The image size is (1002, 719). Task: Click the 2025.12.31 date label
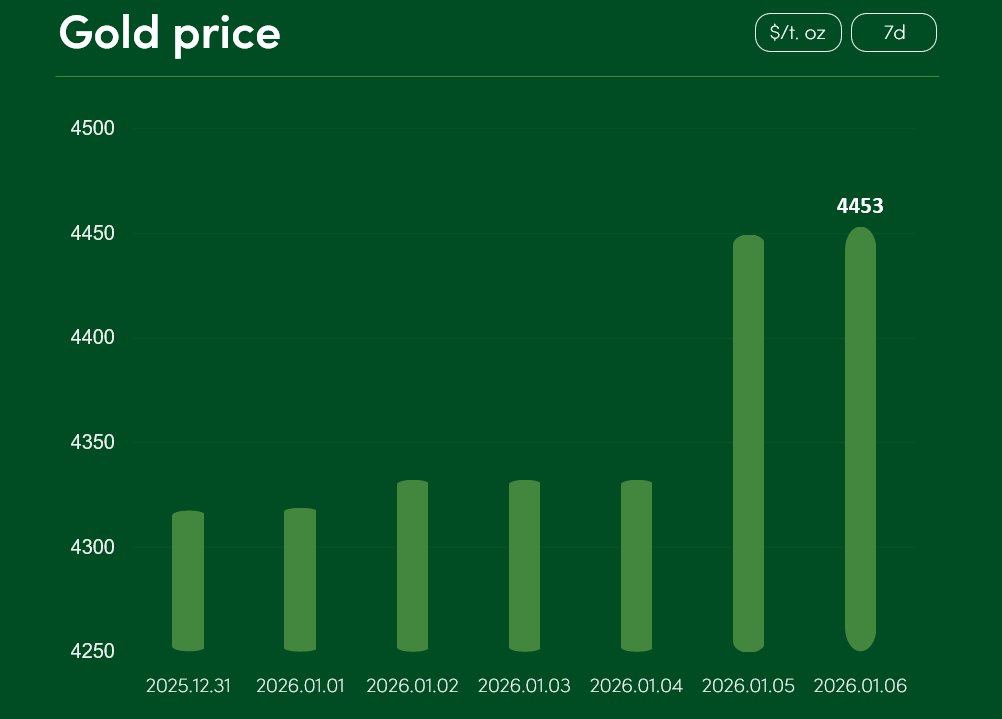pos(188,686)
